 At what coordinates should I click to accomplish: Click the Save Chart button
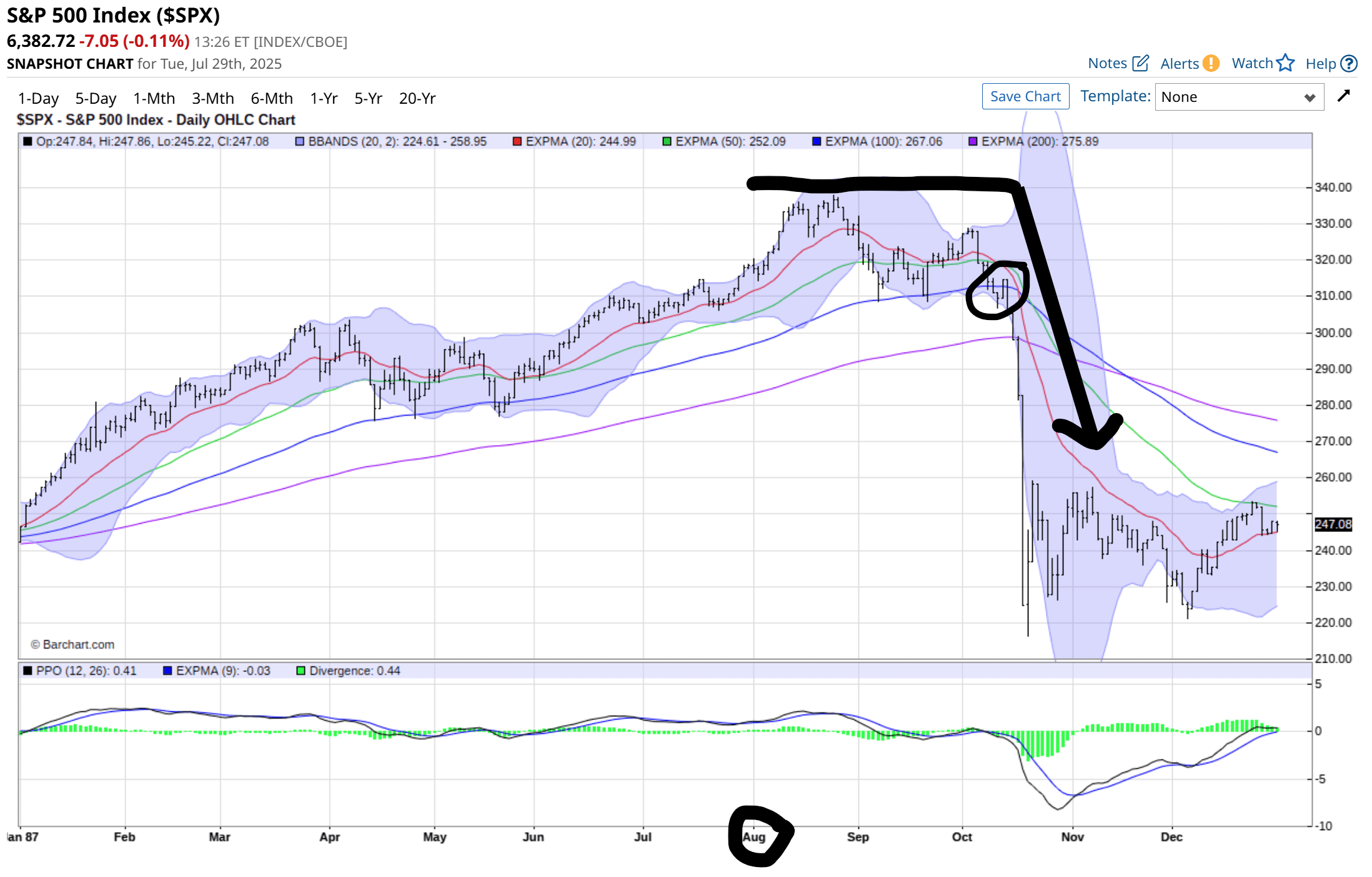(1025, 96)
